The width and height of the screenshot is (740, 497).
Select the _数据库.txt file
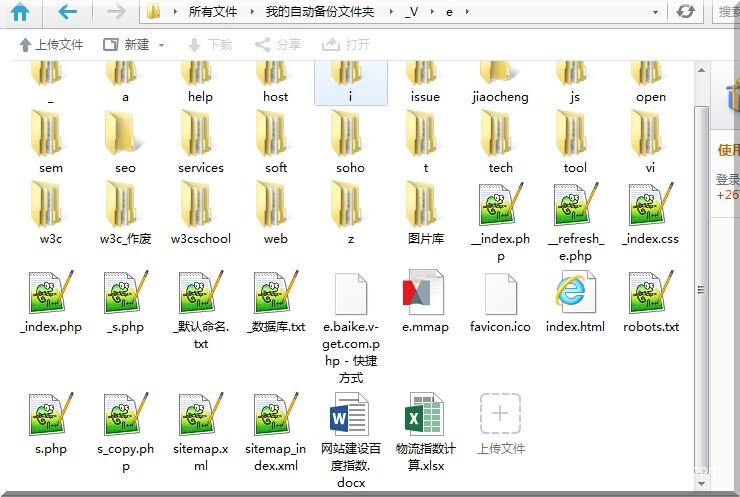(x=276, y=302)
